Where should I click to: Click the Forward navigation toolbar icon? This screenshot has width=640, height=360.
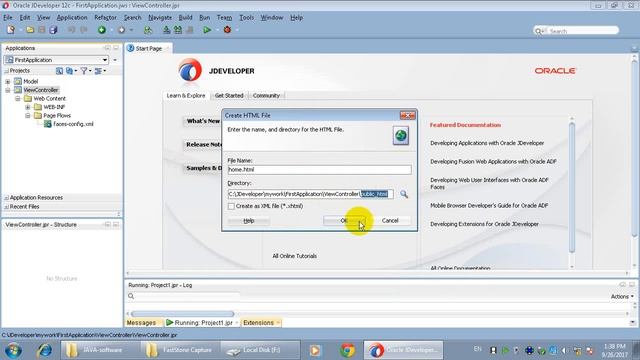tap(121, 30)
